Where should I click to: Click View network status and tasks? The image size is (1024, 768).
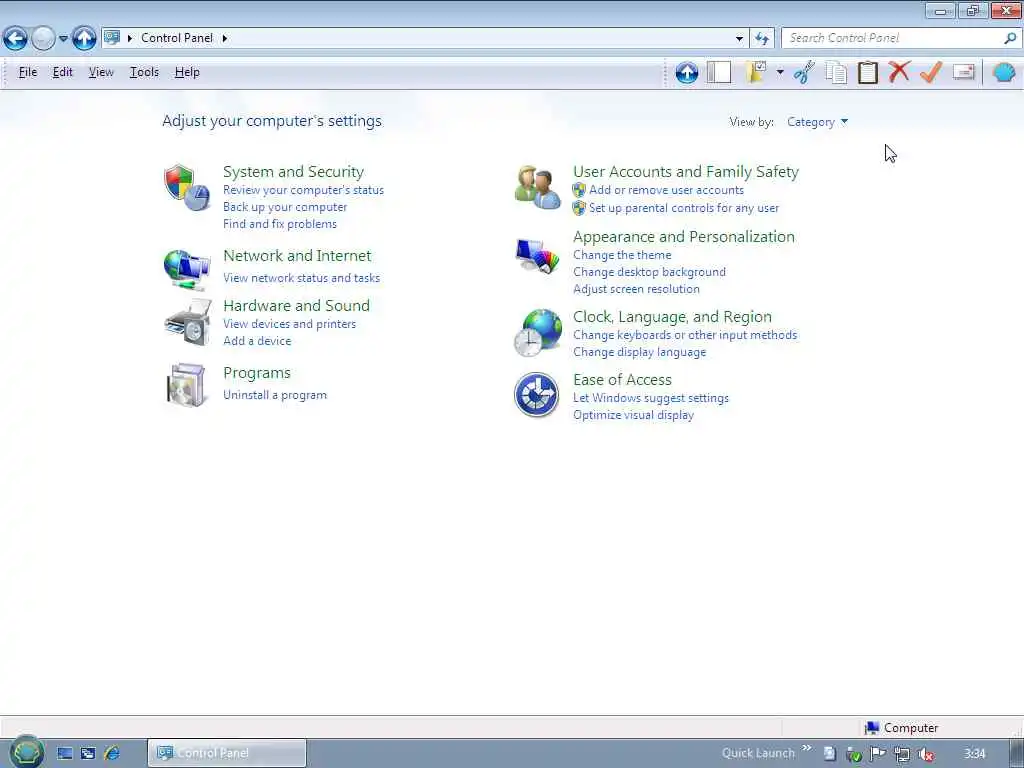point(301,278)
